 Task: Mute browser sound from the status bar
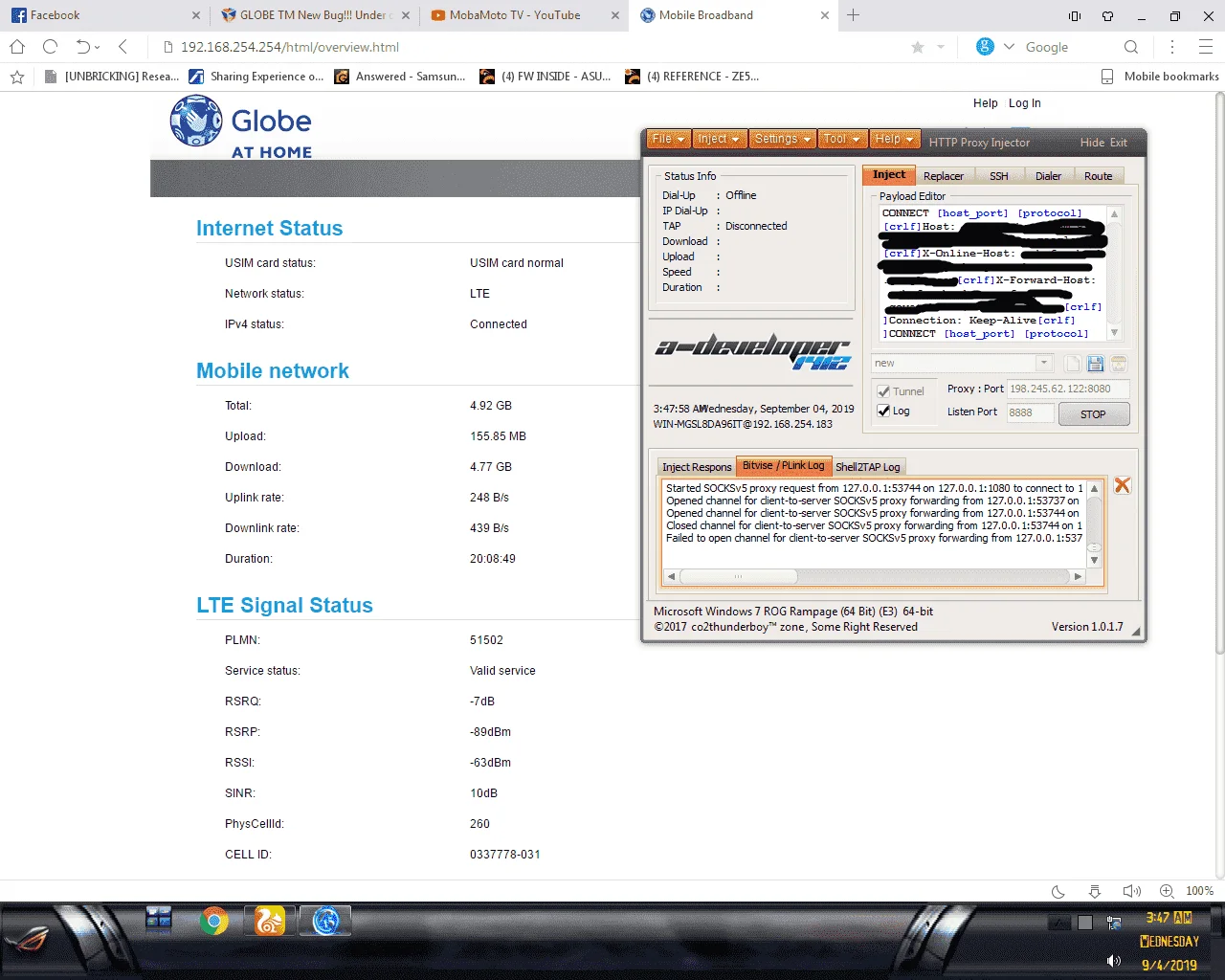pos(1131,891)
